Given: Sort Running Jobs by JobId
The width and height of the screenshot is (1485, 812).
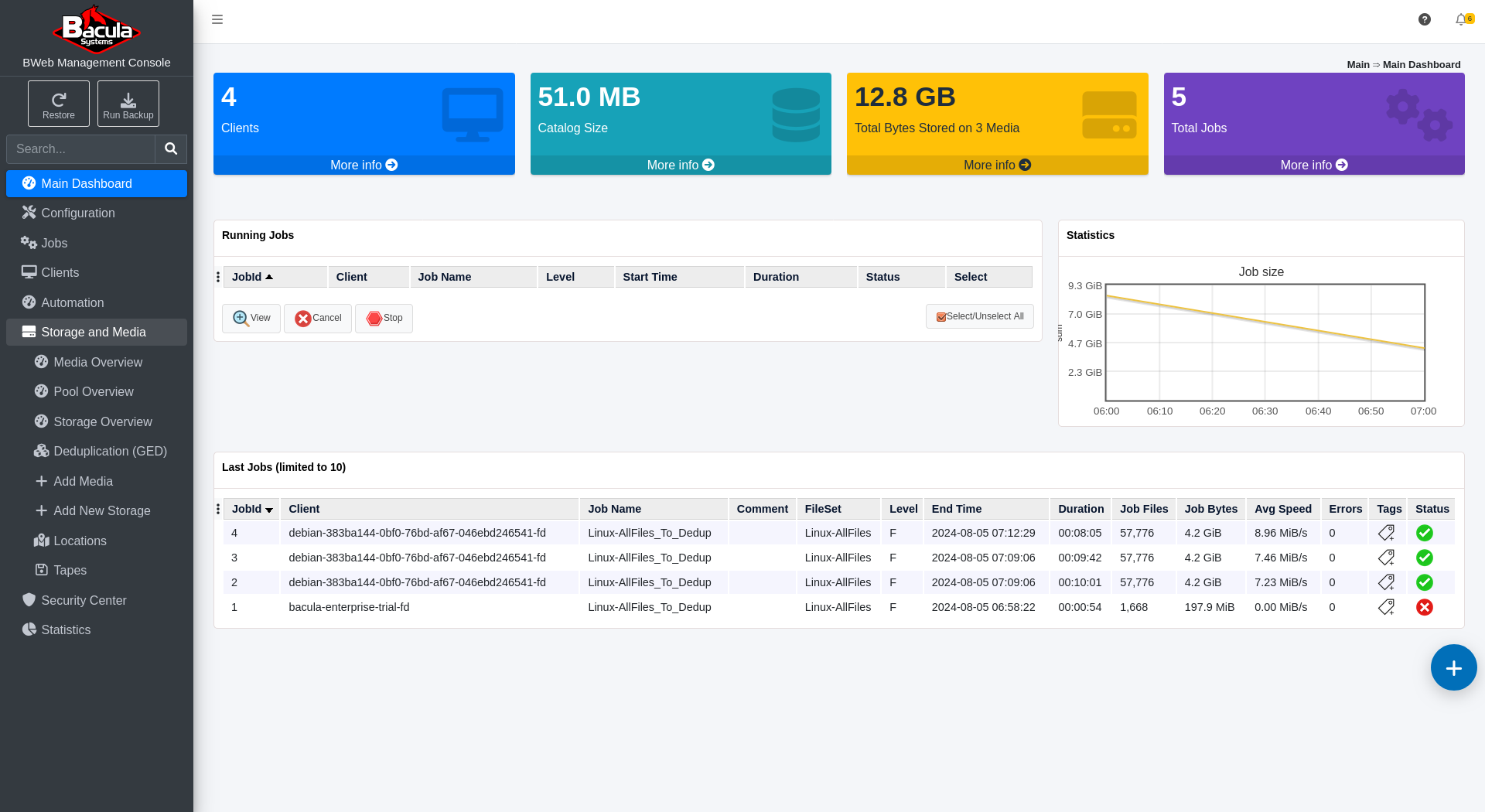Looking at the screenshot, I should click(275, 277).
